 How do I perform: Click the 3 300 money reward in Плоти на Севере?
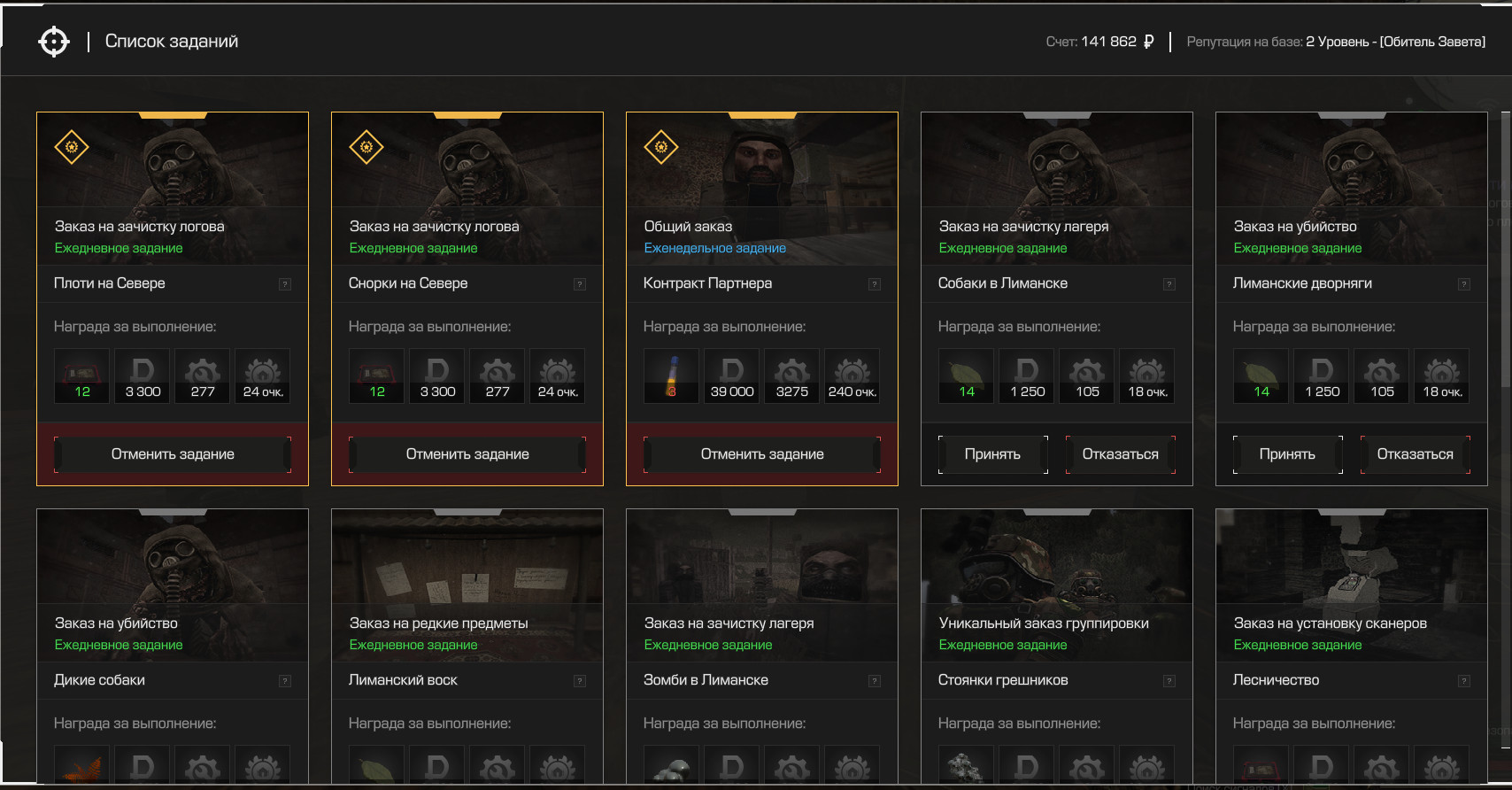143,376
